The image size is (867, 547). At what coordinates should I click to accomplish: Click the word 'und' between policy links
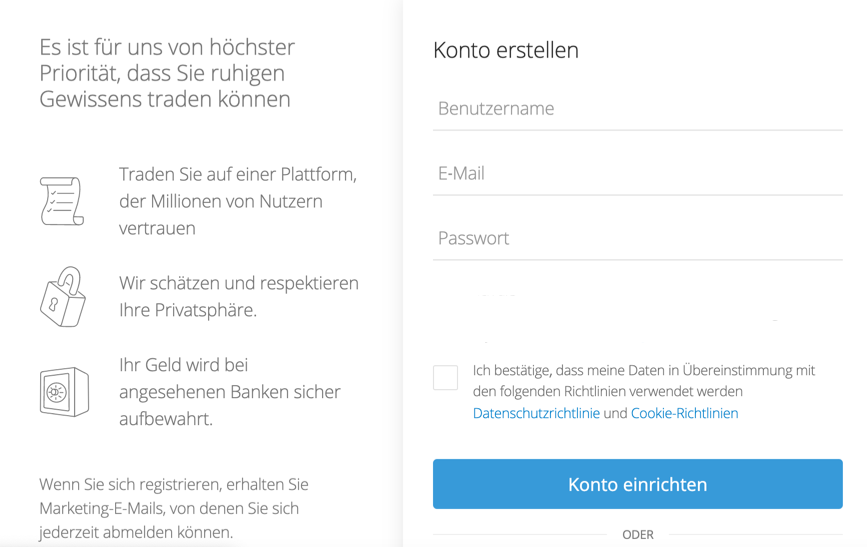[615, 413]
